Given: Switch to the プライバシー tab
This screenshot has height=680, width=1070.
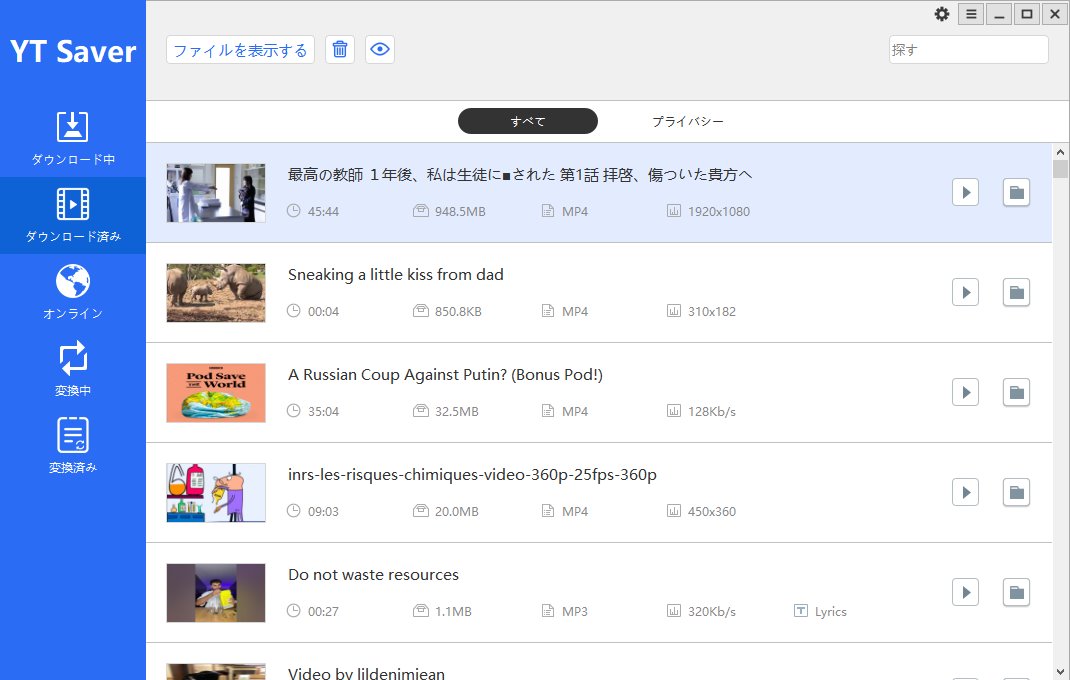Looking at the screenshot, I should [x=688, y=121].
